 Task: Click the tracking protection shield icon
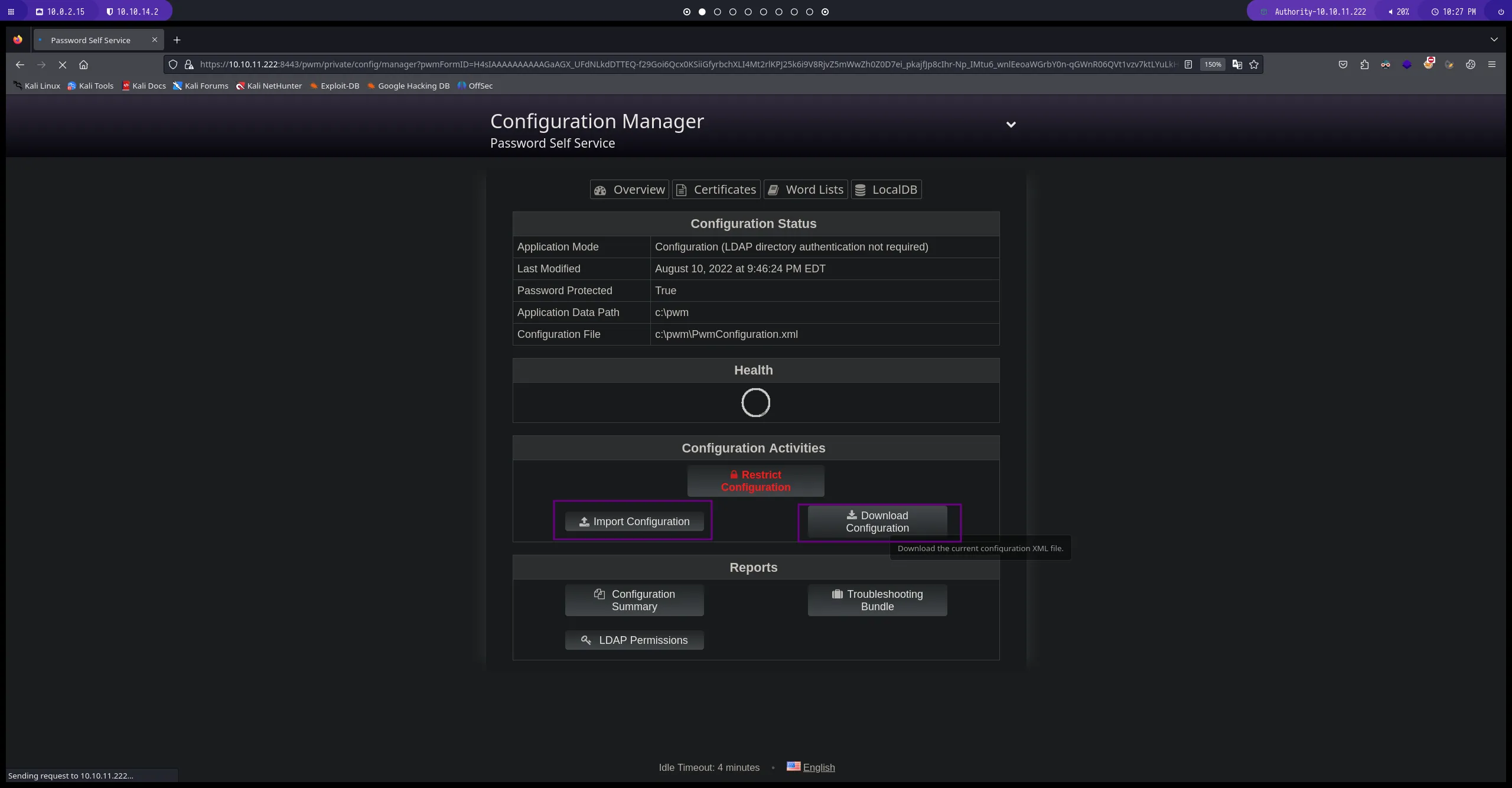pos(173,64)
